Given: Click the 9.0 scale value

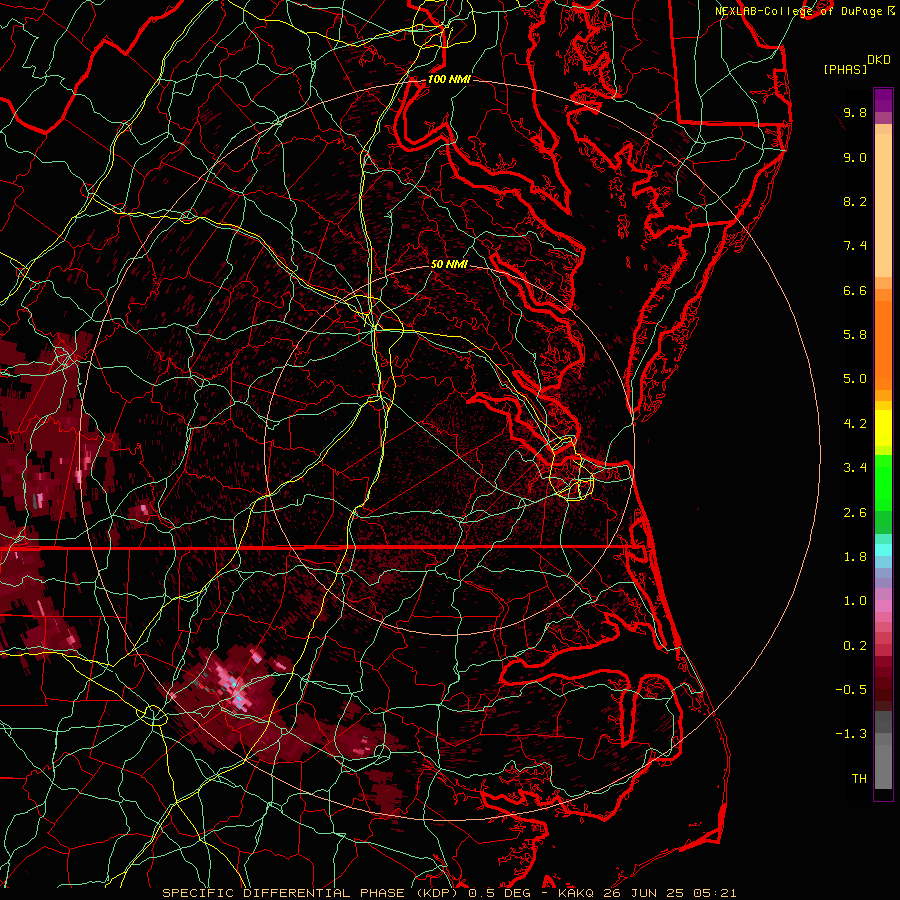Looking at the screenshot, I should coord(855,157).
